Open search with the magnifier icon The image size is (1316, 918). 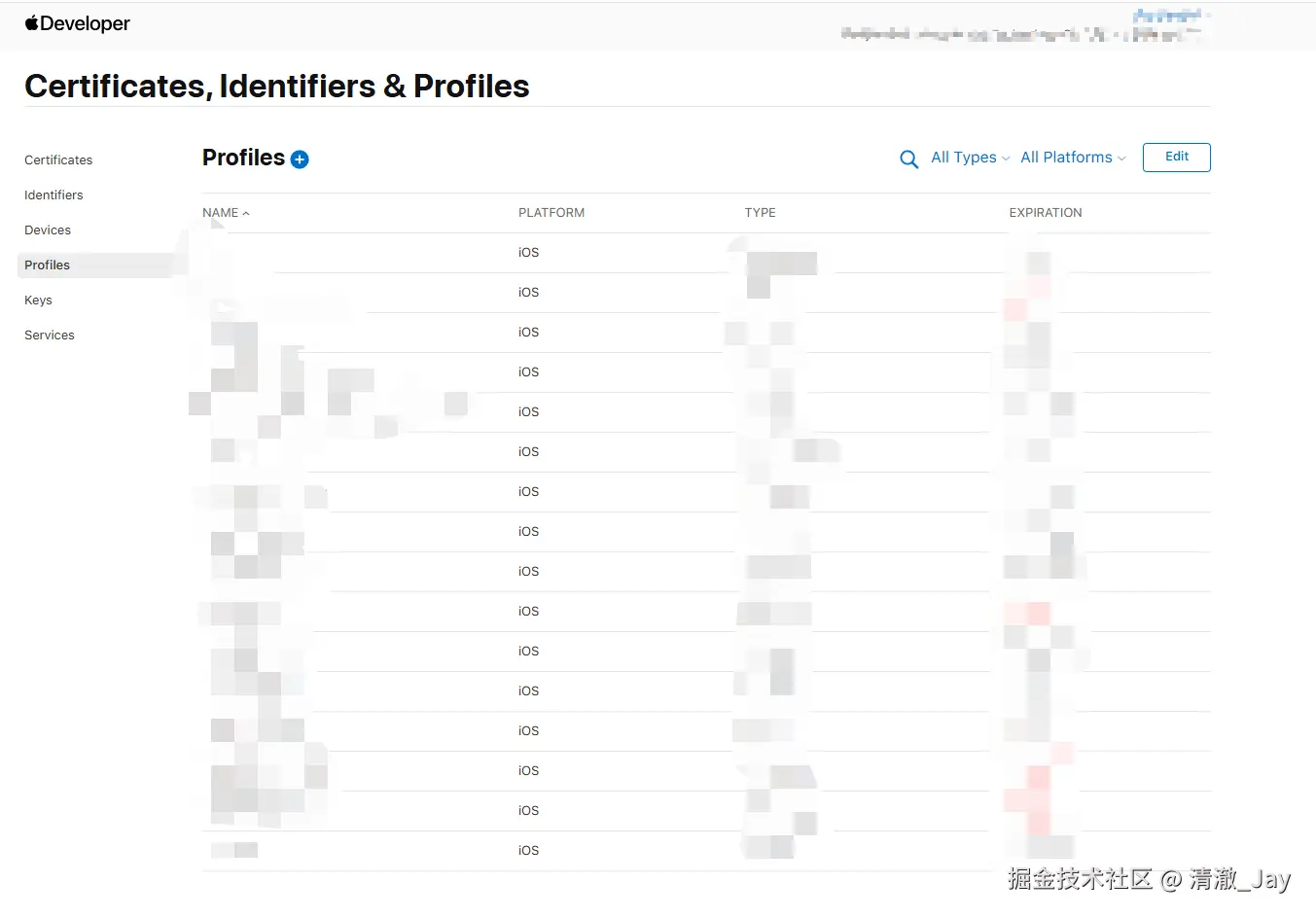pyautogui.click(x=909, y=159)
